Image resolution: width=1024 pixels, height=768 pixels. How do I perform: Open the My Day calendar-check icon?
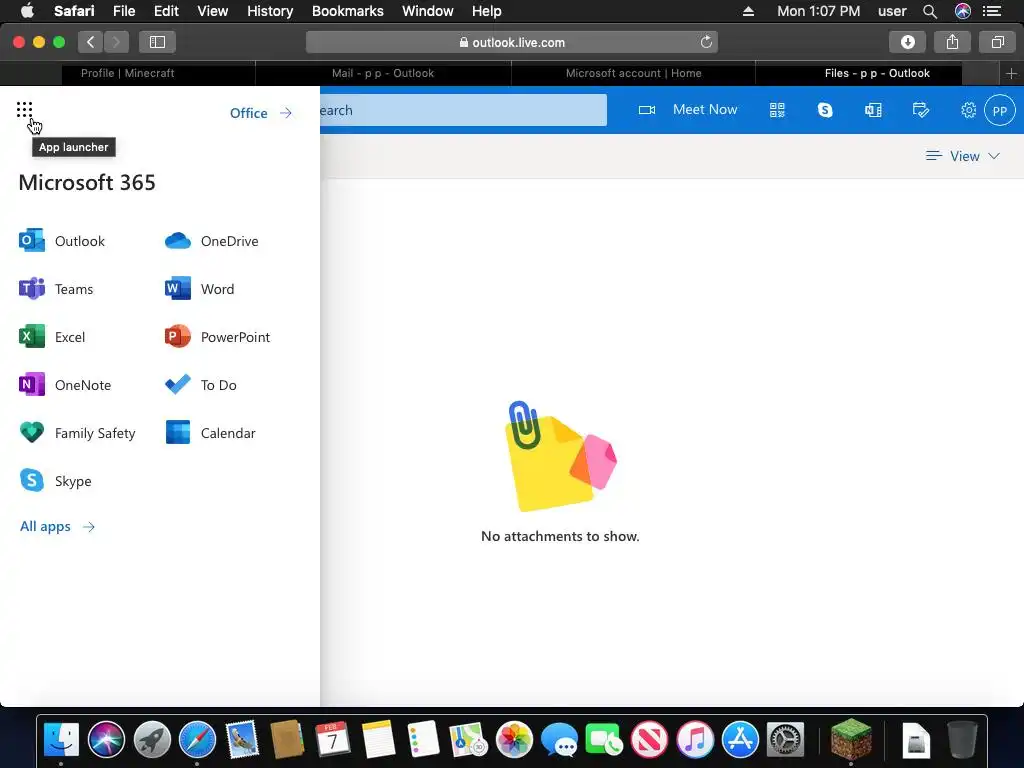[921, 110]
